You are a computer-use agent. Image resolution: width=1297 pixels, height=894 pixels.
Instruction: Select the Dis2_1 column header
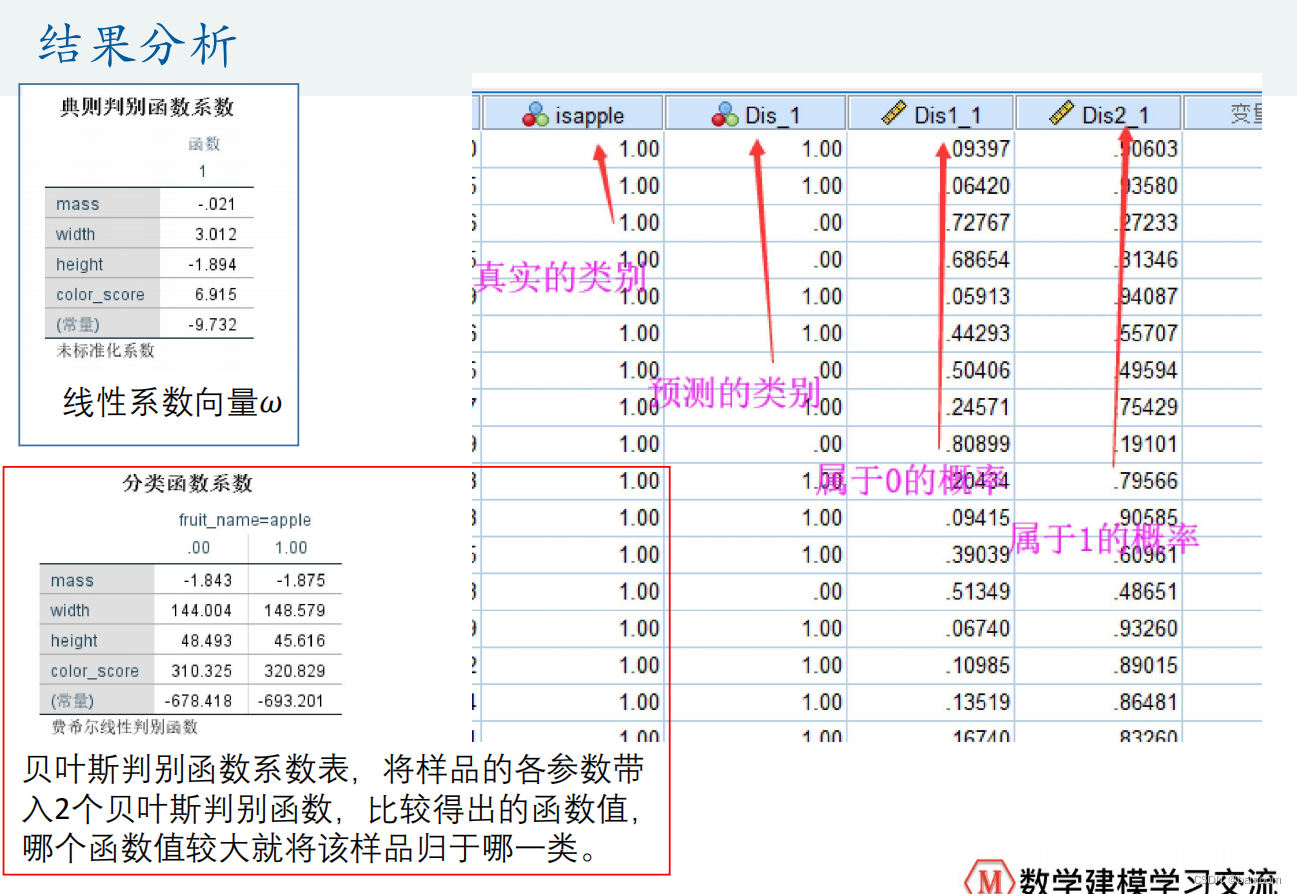click(1099, 113)
